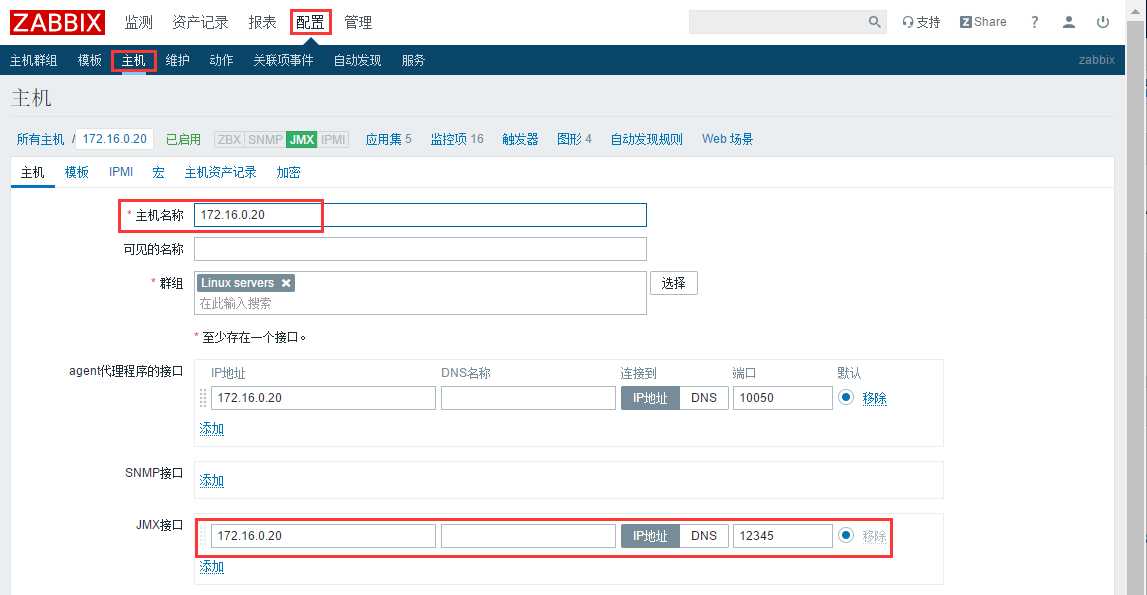The height and width of the screenshot is (595, 1147).
Task: Click the JMX interface IP address field
Action: point(323,536)
